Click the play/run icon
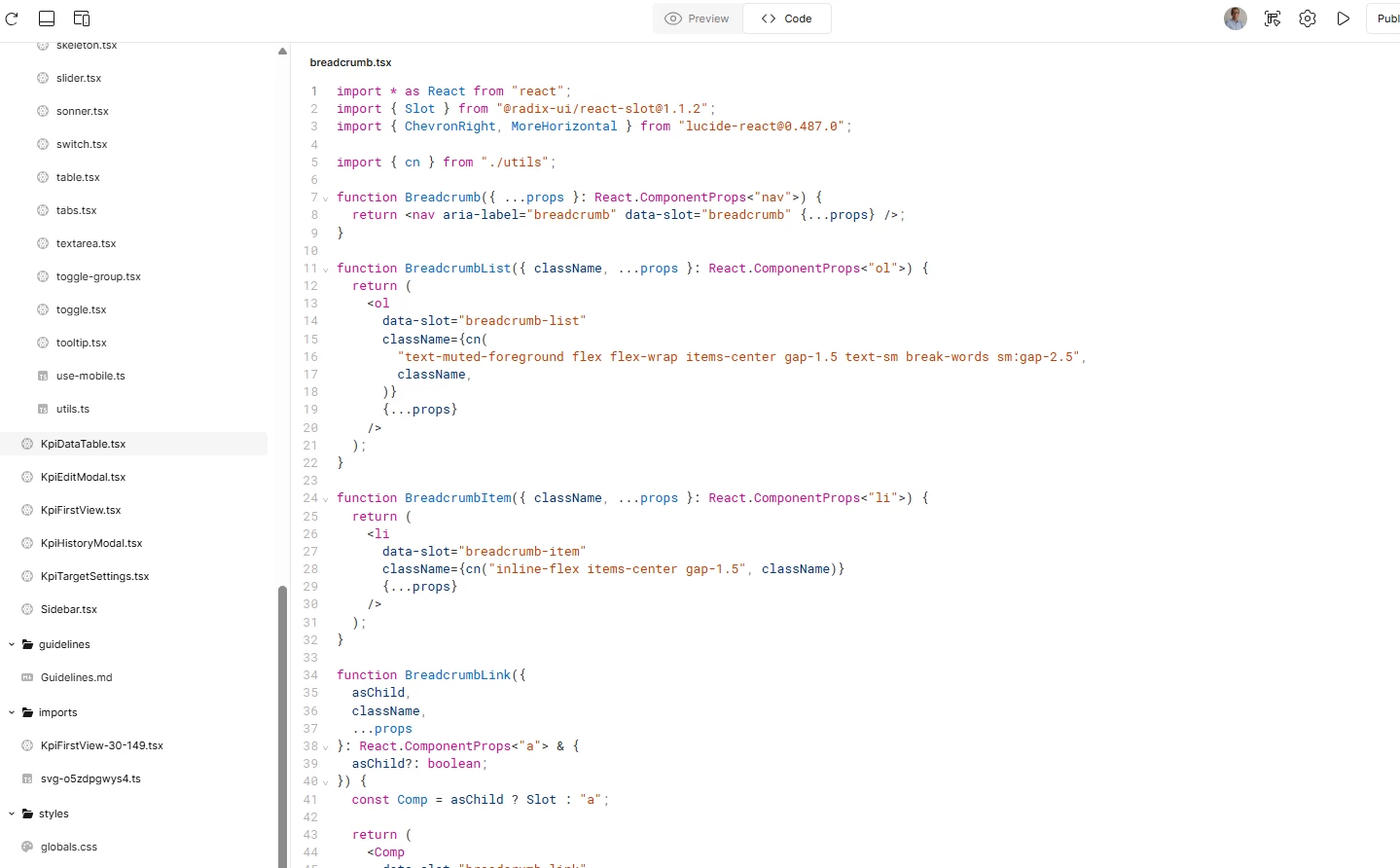Image resolution: width=1400 pixels, height=868 pixels. point(1344,18)
